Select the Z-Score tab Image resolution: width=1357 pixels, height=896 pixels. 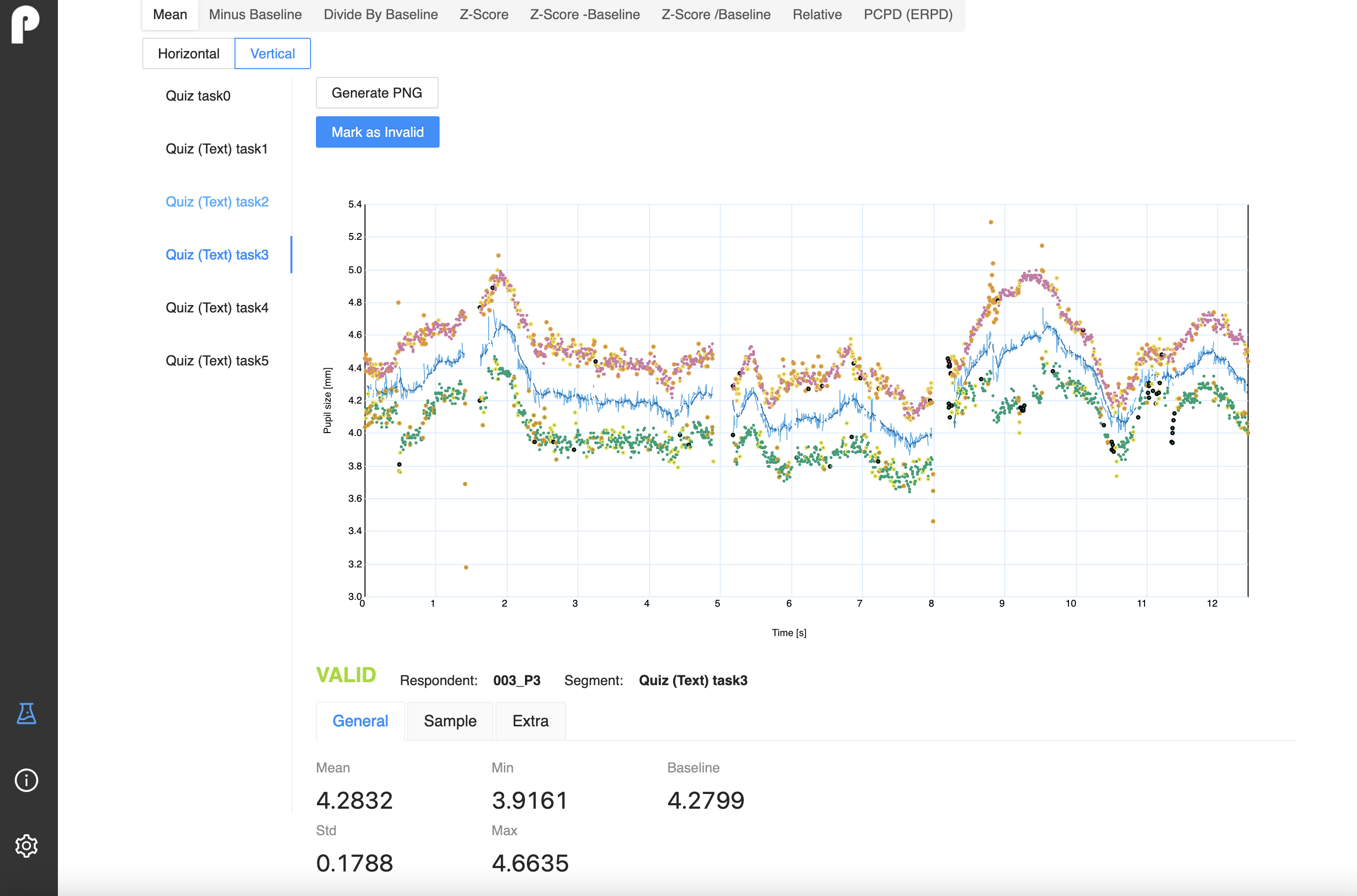(484, 14)
